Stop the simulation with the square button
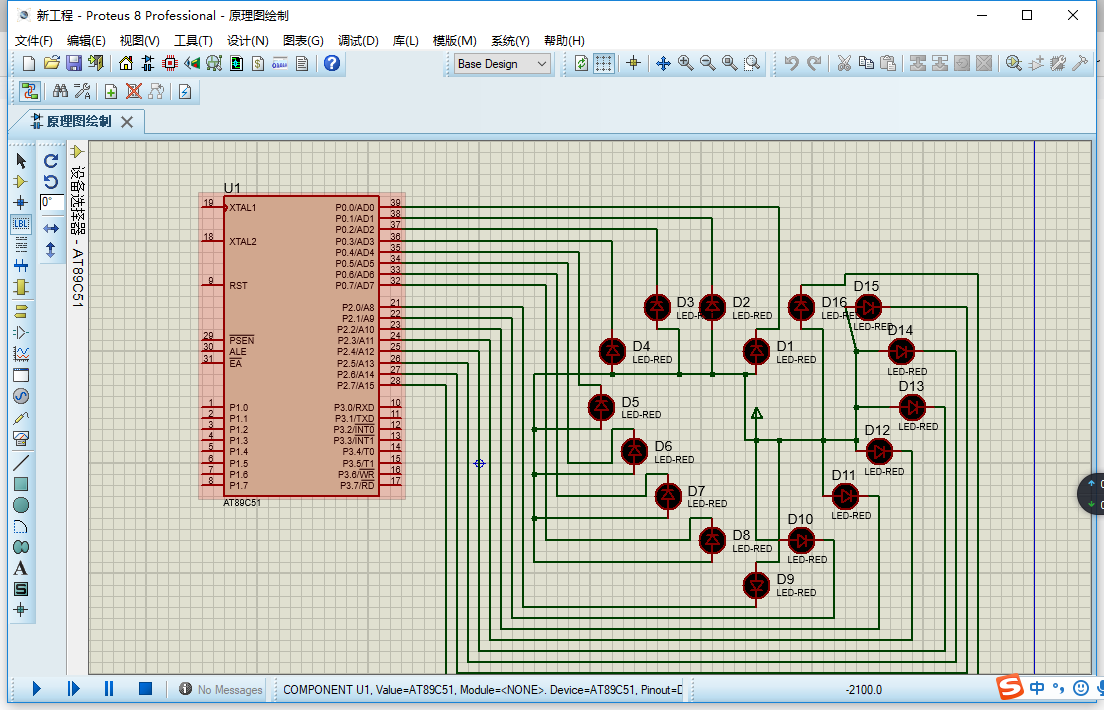This screenshot has width=1104, height=710. [x=145, y=689]
